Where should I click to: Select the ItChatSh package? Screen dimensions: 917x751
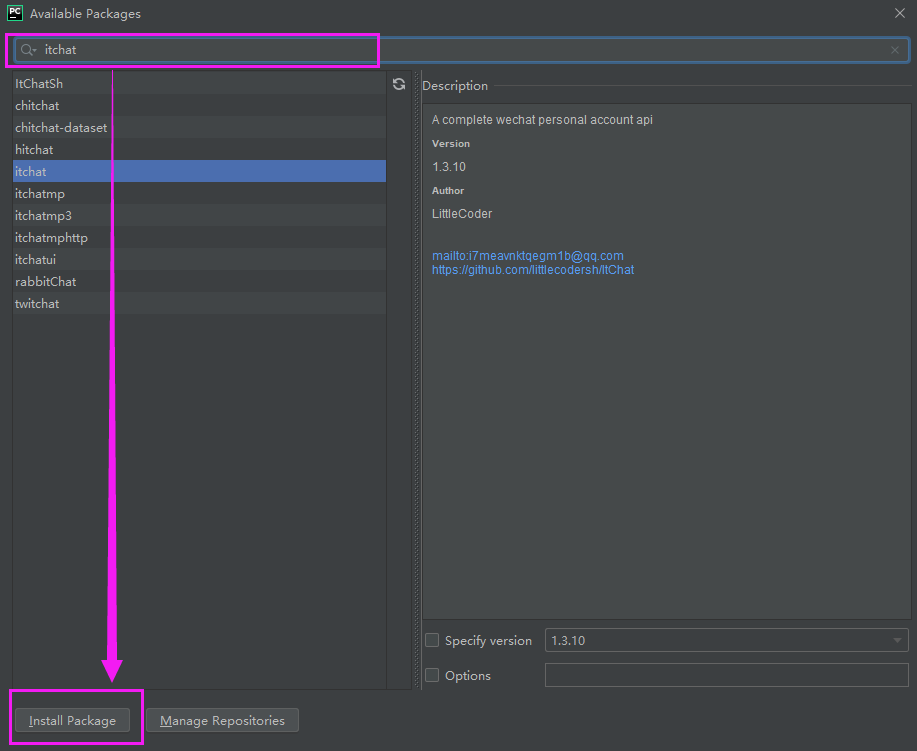(199, 84)
